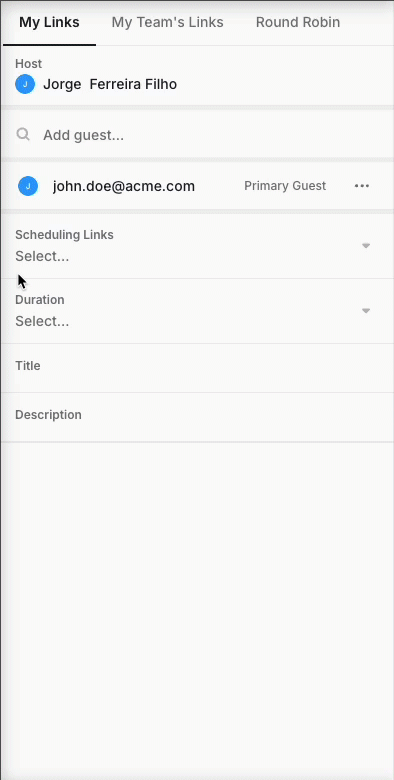The image size is (394, 780).
Task: Click Scheduling Links Select... placeholder
Action: coord(42,256)
